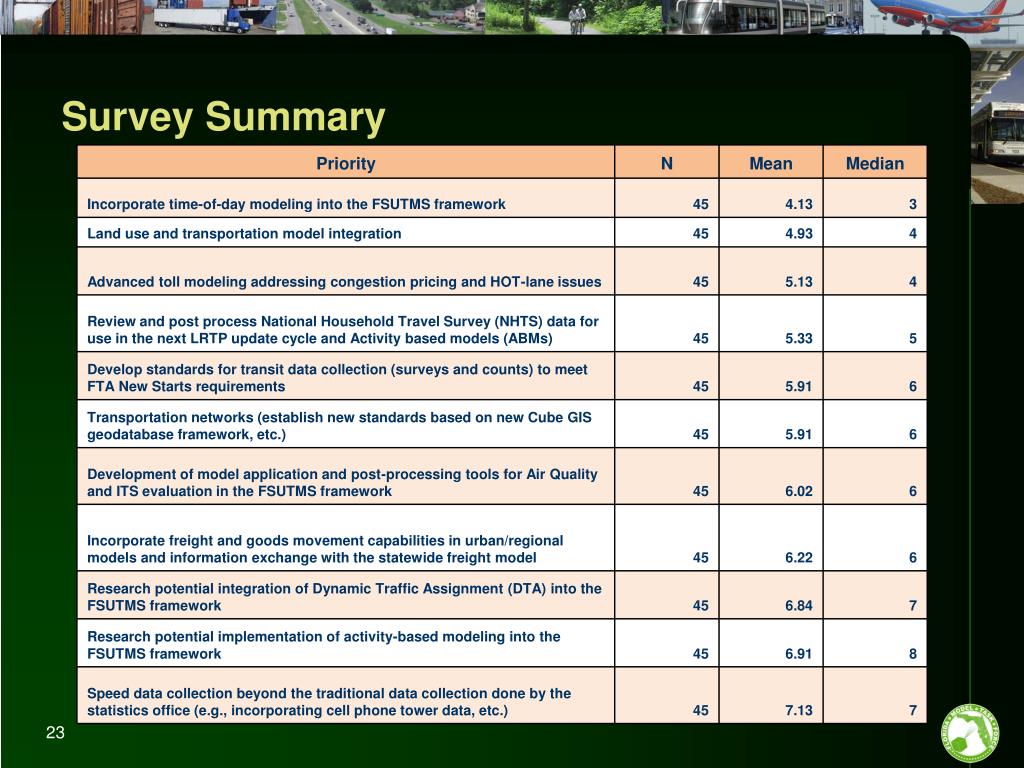Click N value 45 in Speed data row
The image size is (1024, 768).
[701, 711]
